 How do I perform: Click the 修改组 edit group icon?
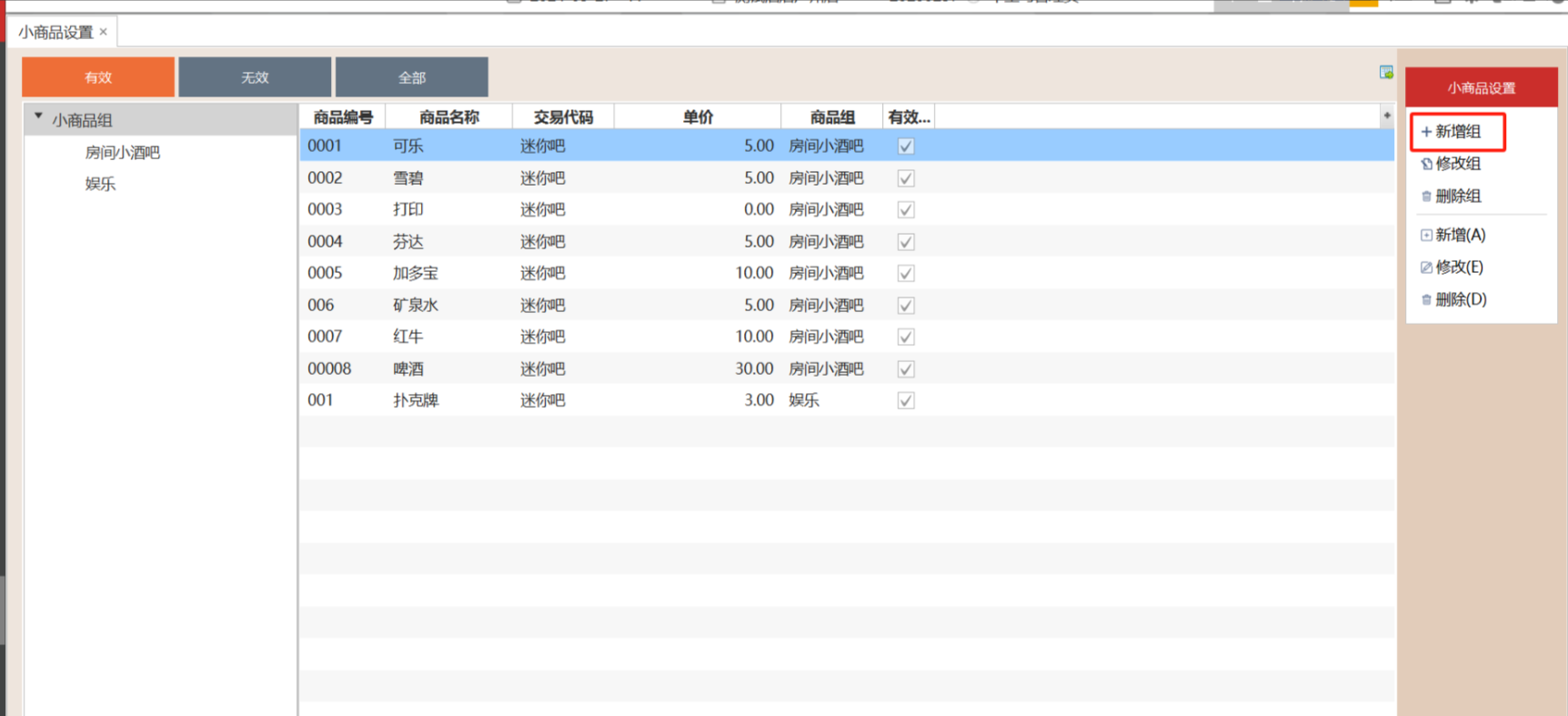pos(1426,164)
